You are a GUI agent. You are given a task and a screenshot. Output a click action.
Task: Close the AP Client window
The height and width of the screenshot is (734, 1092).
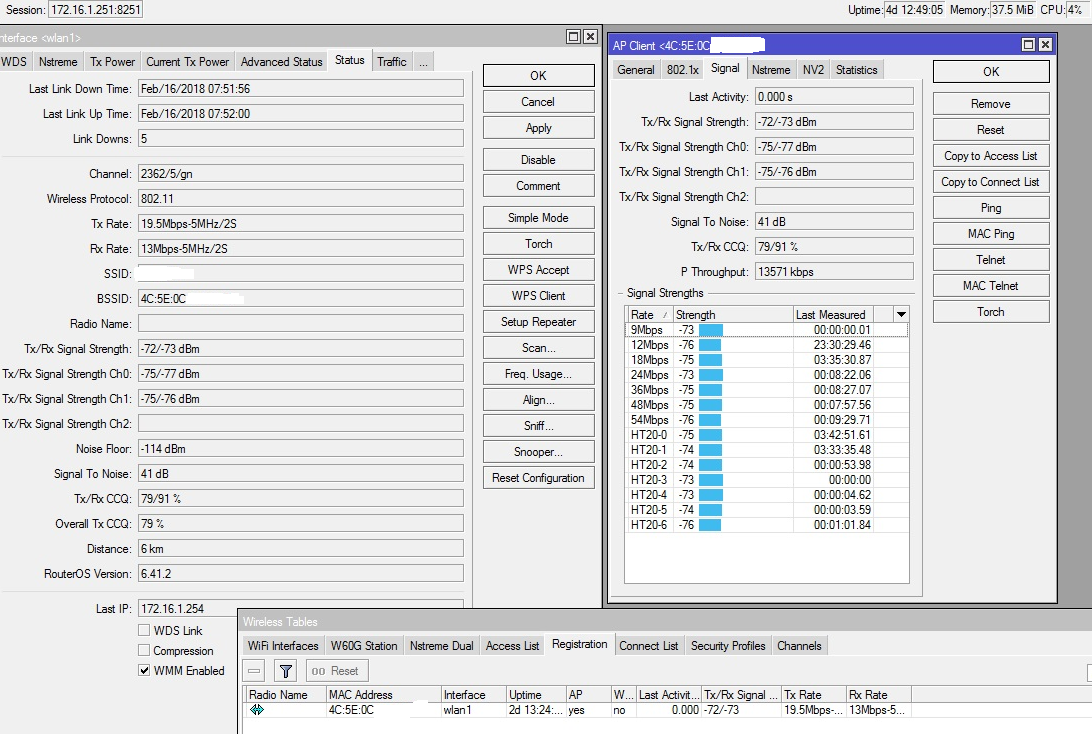(x=1045, y=45)
